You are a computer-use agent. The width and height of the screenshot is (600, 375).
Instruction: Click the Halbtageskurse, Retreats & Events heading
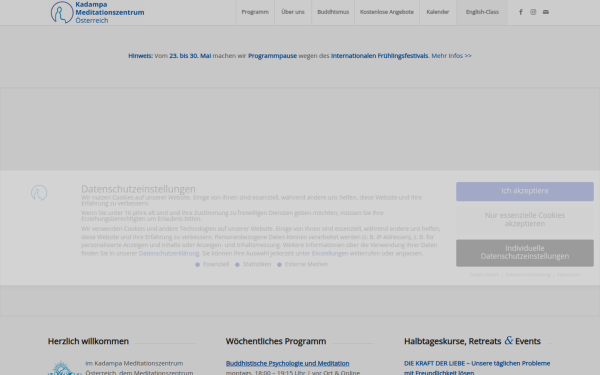(472, 341)
